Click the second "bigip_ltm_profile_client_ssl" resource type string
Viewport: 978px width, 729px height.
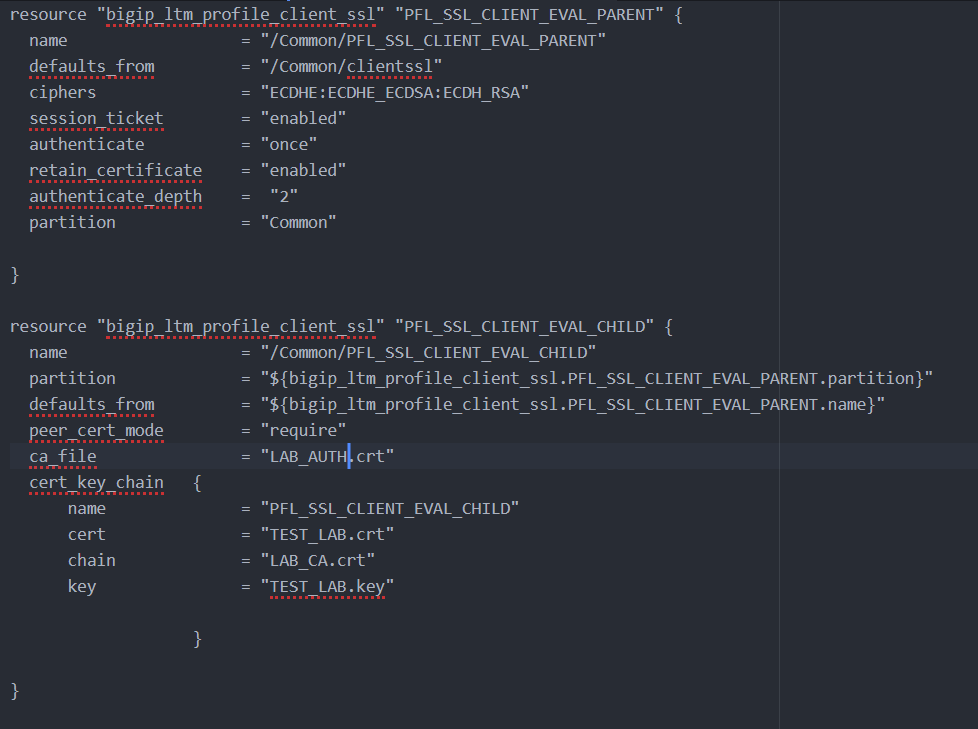pyautogui.click(x=241, y=327)
